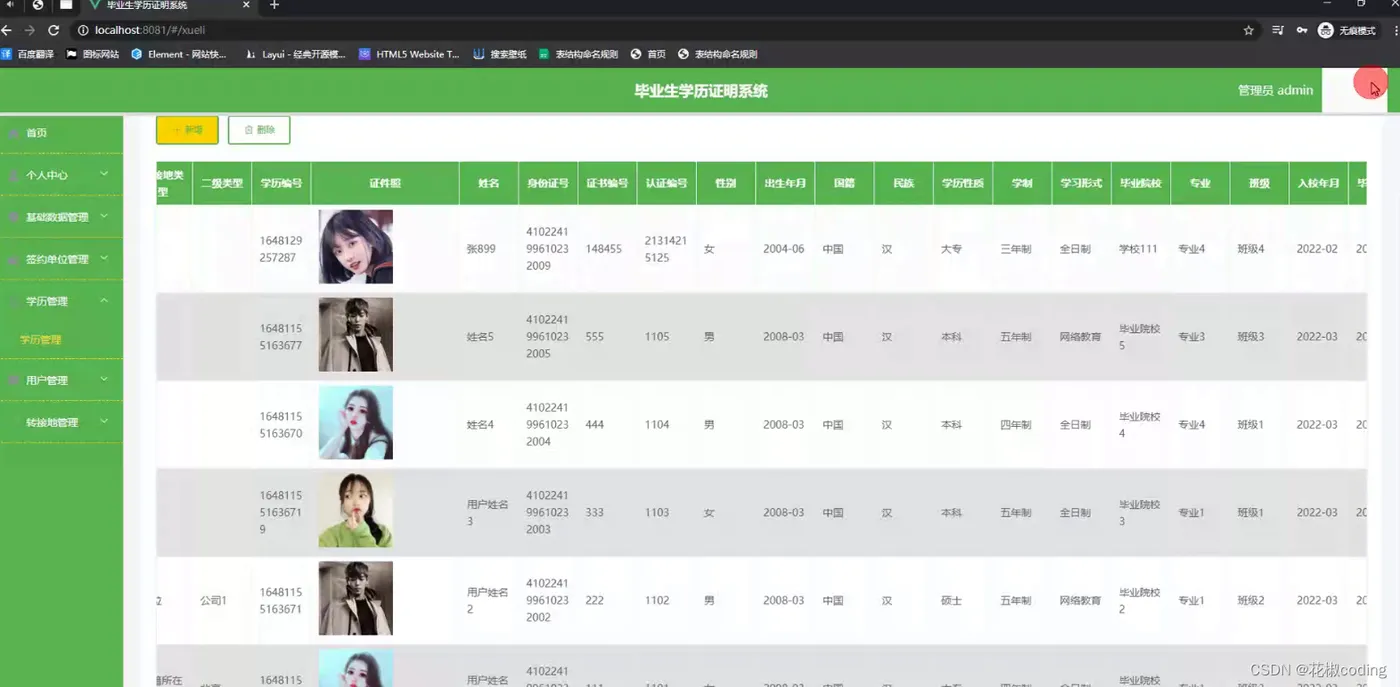This screenshot has height=687, width=1400.
Task: Expand the 转接地管理 menu
Action: 61,422
